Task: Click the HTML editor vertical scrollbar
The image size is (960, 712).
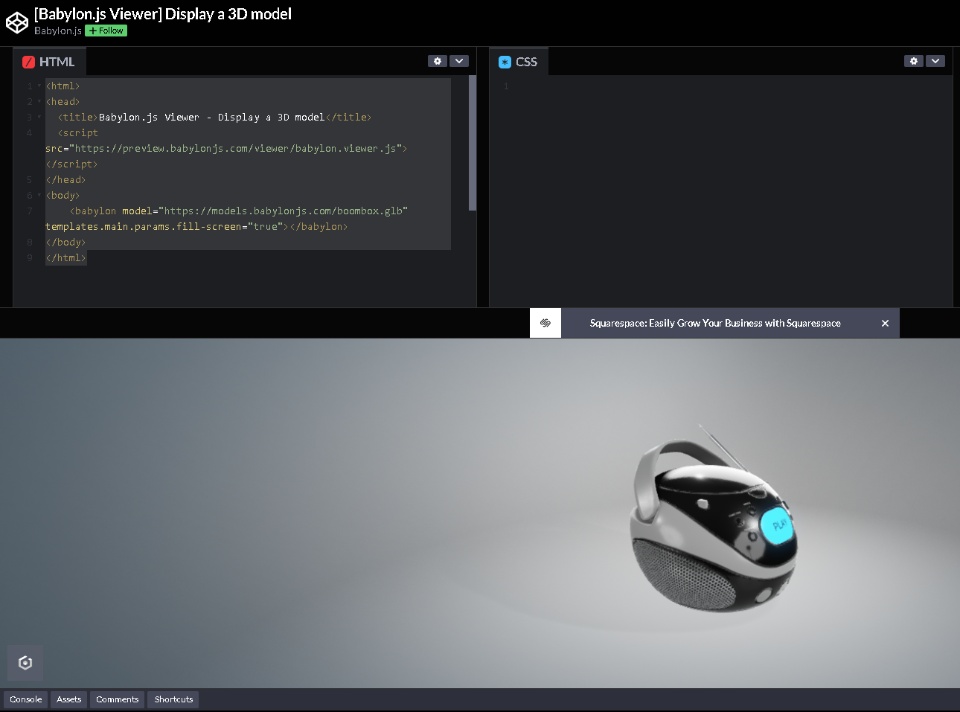Action: click(x=472, y=143)
